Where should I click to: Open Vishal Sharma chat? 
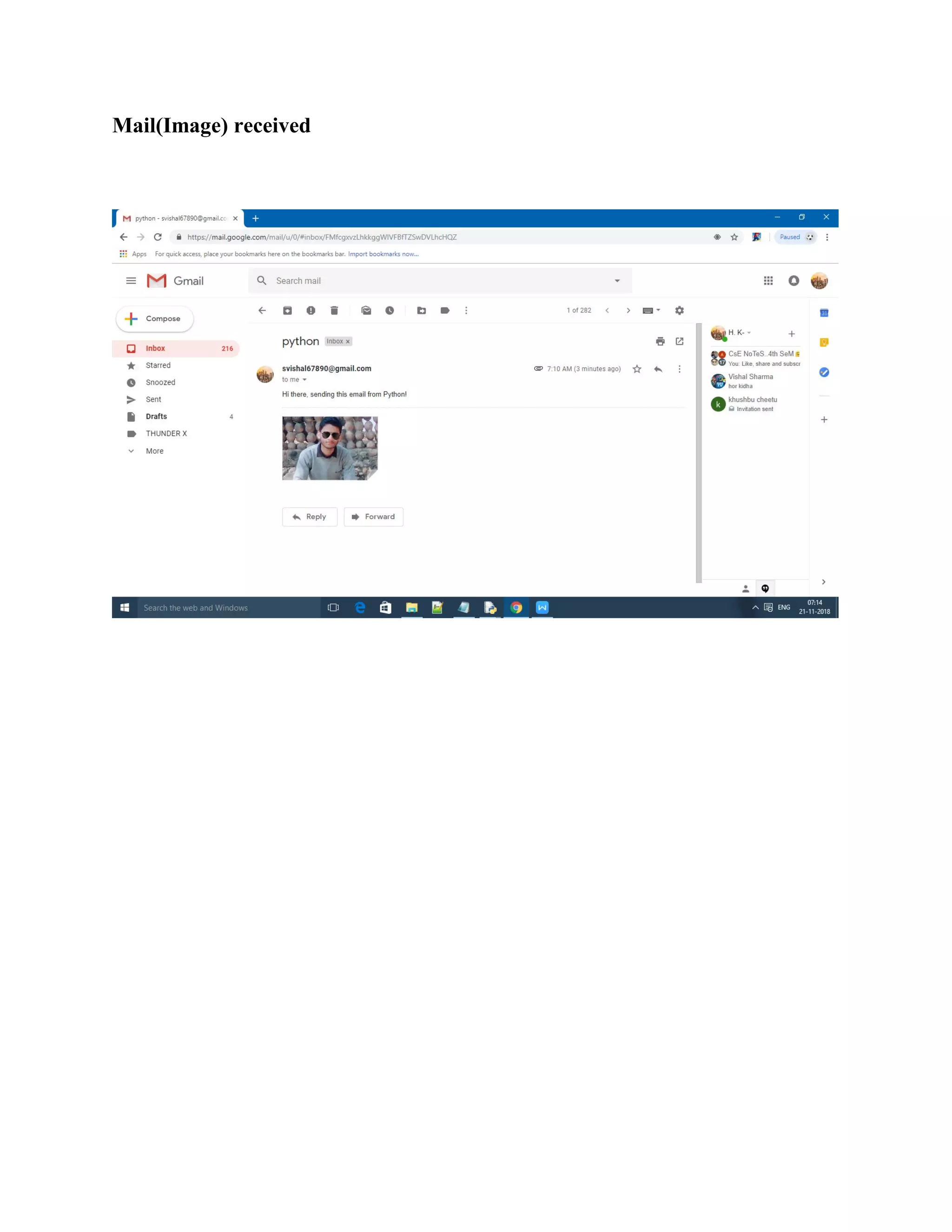point(756,381)
